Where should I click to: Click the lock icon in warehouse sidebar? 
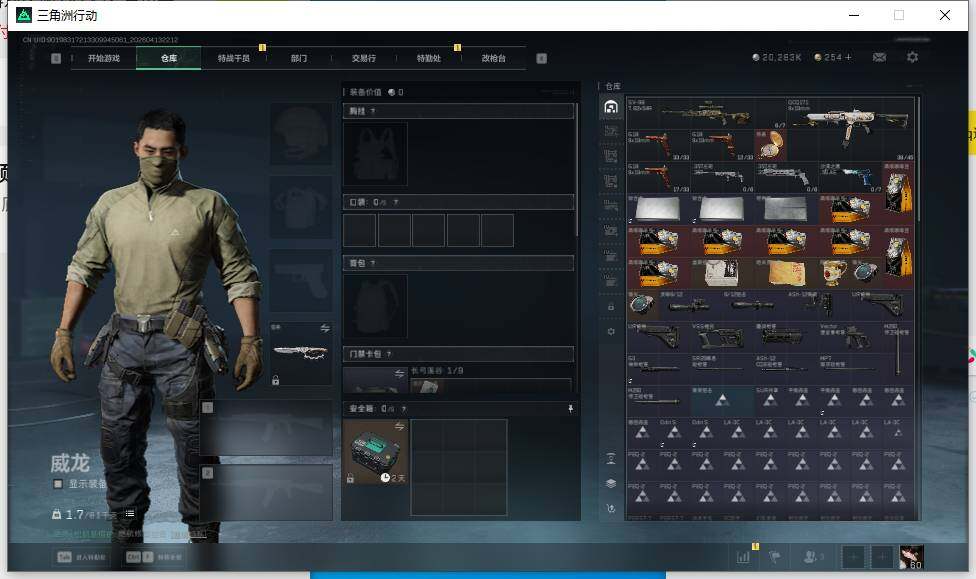pos(611,306)
